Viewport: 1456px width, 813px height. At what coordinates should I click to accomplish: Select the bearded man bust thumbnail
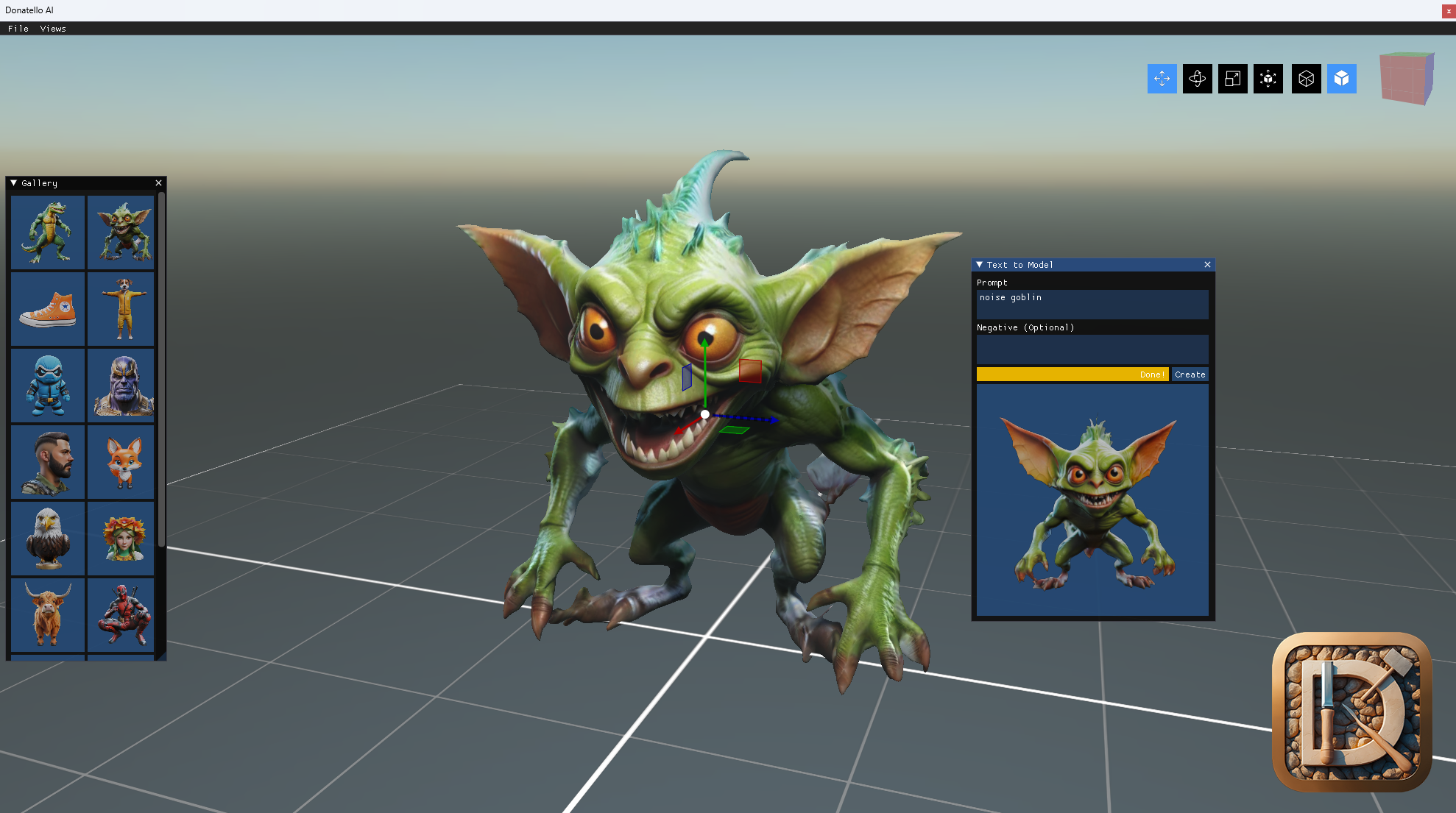[x=47, y=462]
